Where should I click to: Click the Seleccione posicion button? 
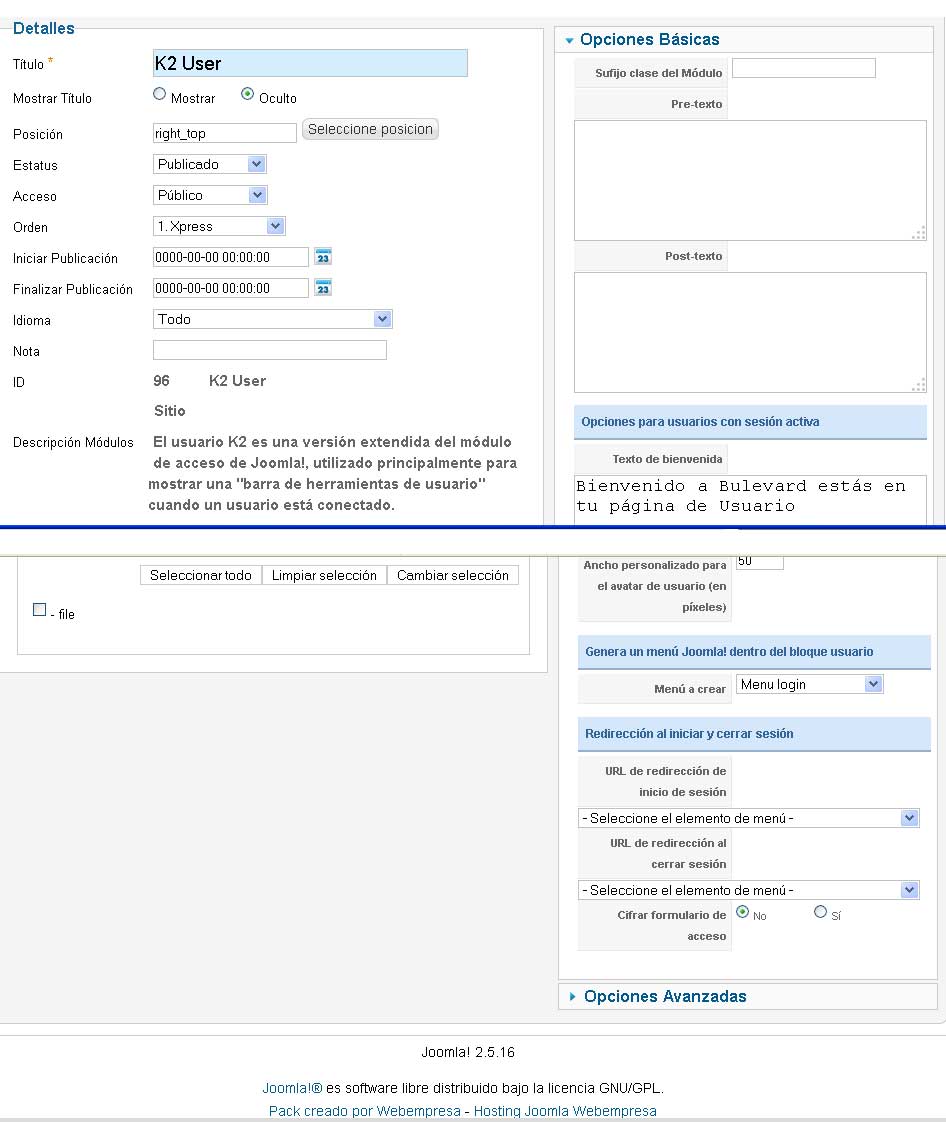coord(370,130)
